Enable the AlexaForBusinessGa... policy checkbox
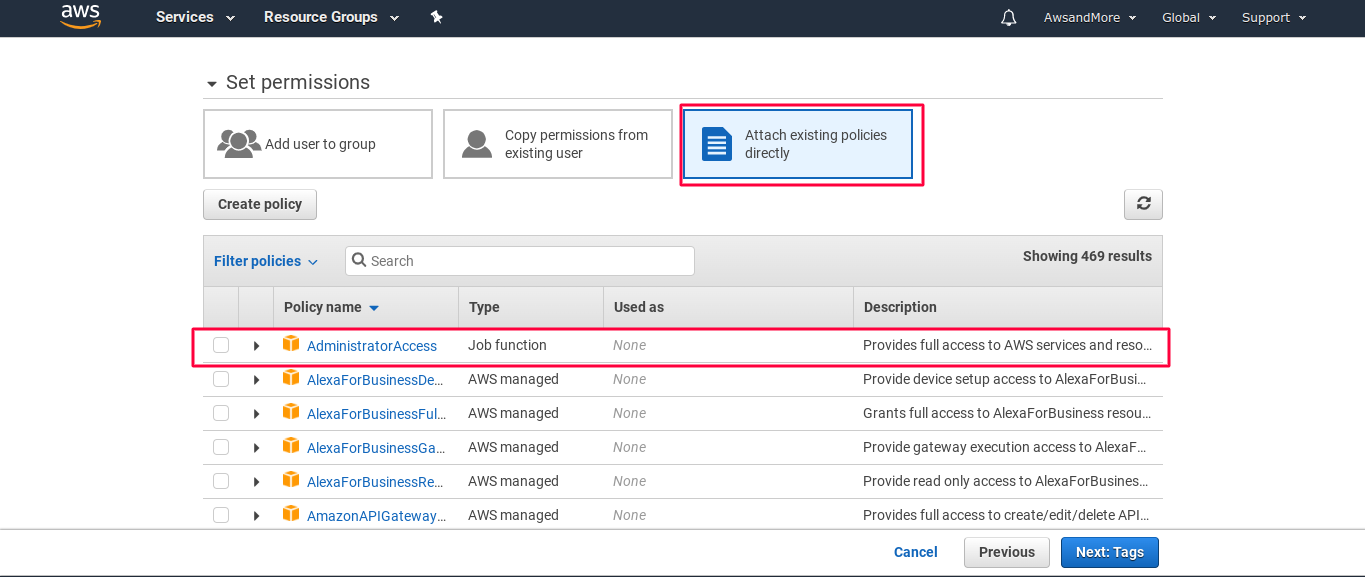Image resolution: width=1365 pixels, height=577 pixels. point(221,447)
